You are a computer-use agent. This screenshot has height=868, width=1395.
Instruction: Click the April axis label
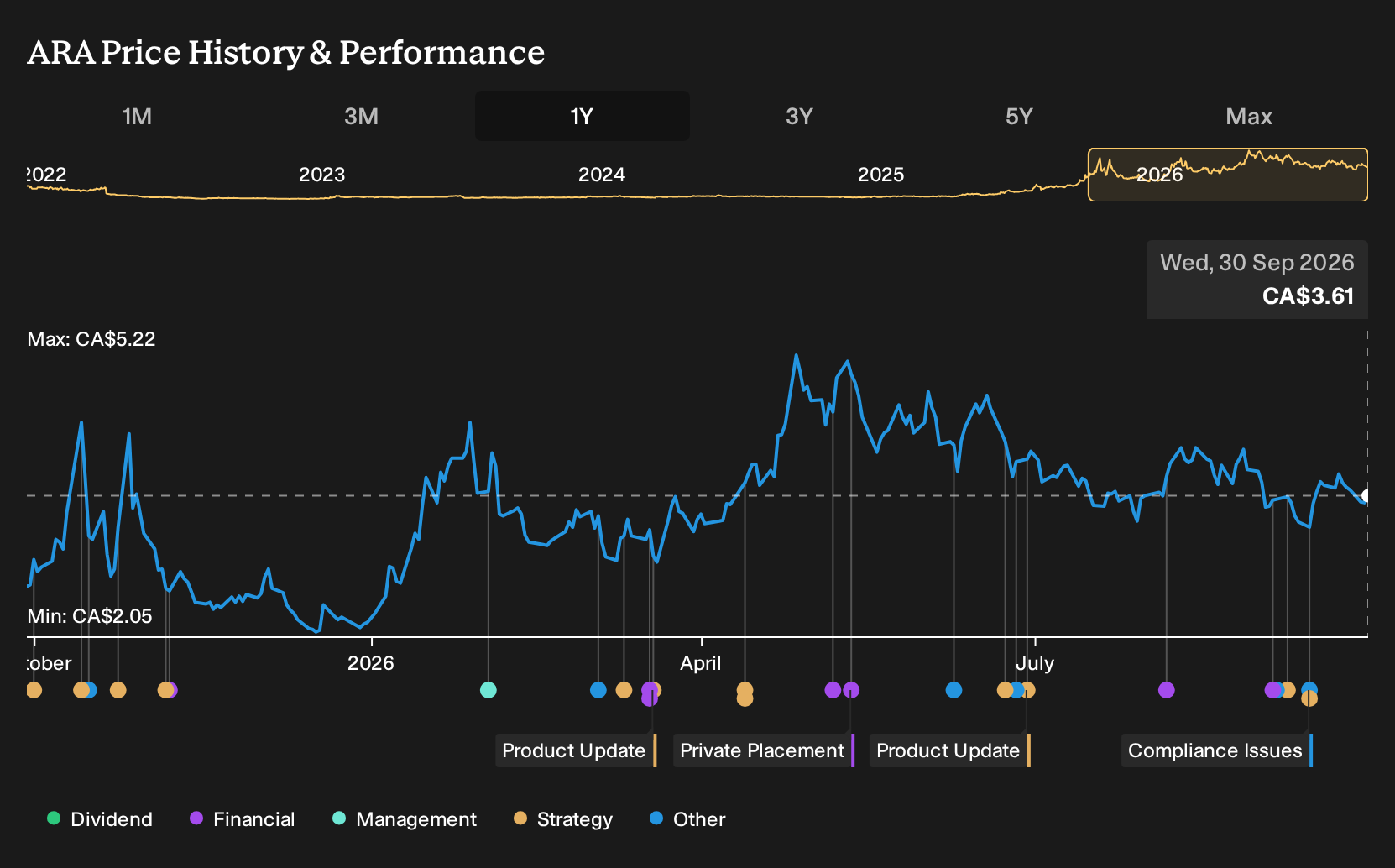coord(700,663)
